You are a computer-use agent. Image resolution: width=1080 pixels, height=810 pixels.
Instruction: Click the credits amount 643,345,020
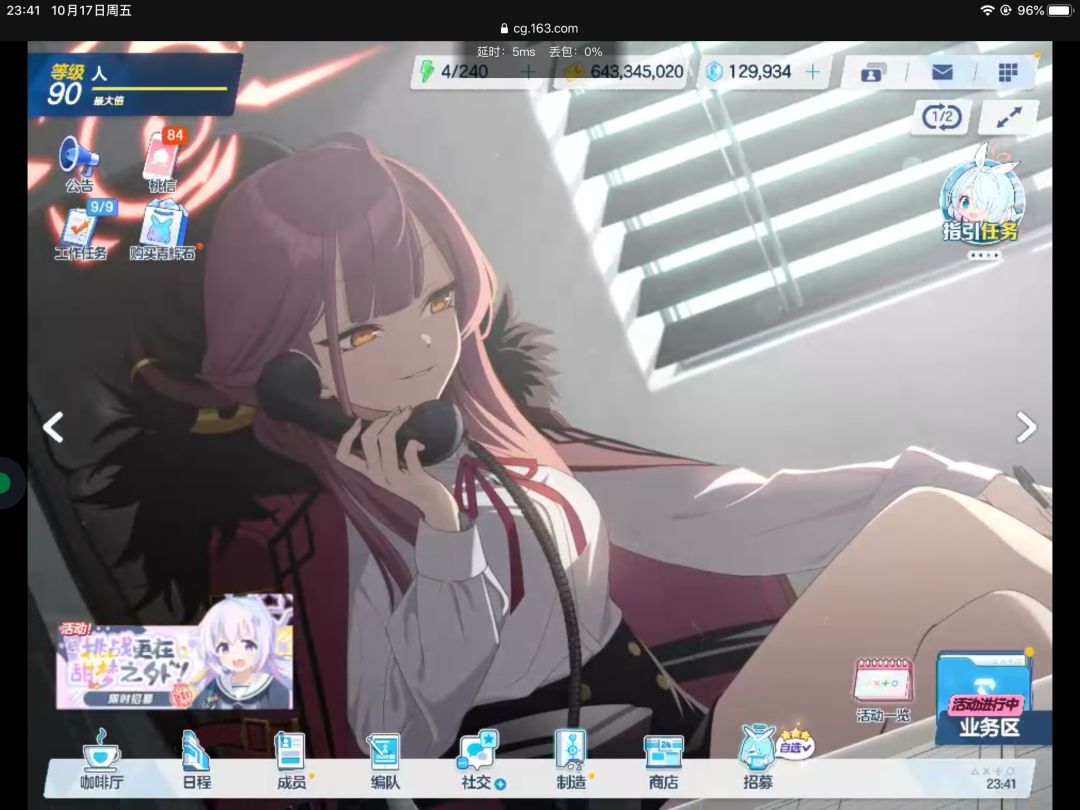[636, 72]
